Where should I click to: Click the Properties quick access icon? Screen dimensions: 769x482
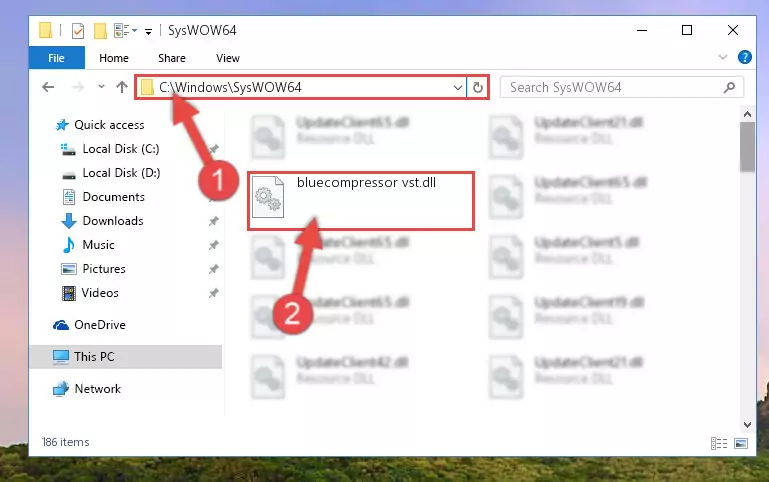[77, 30]
